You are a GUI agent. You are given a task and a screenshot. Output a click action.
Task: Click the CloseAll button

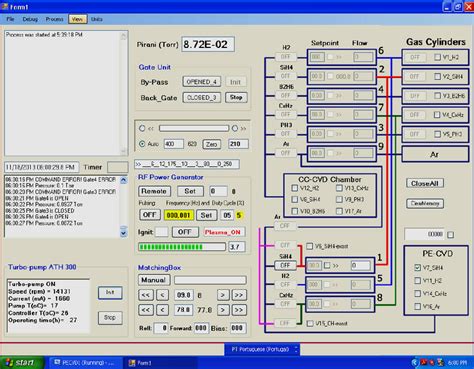pos(425,183)
